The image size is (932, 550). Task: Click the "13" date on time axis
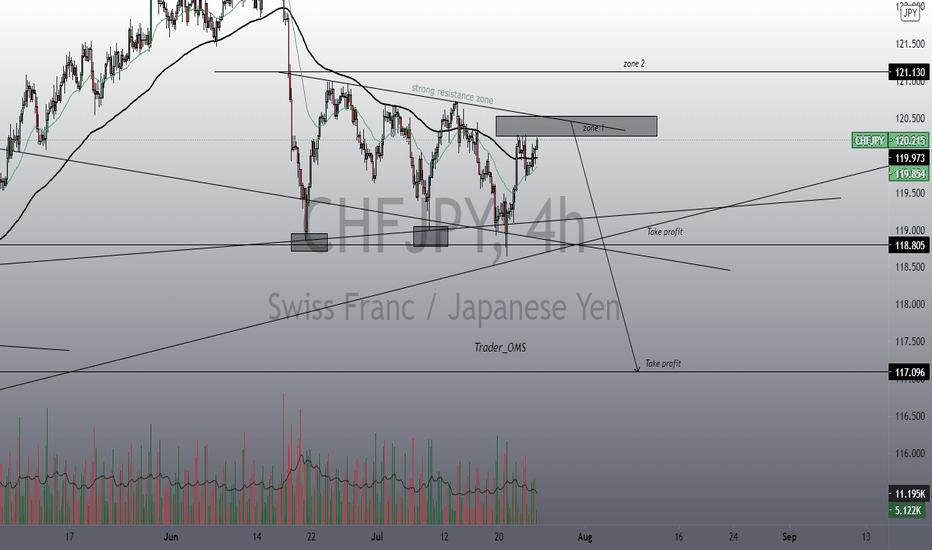pos(866,537)
